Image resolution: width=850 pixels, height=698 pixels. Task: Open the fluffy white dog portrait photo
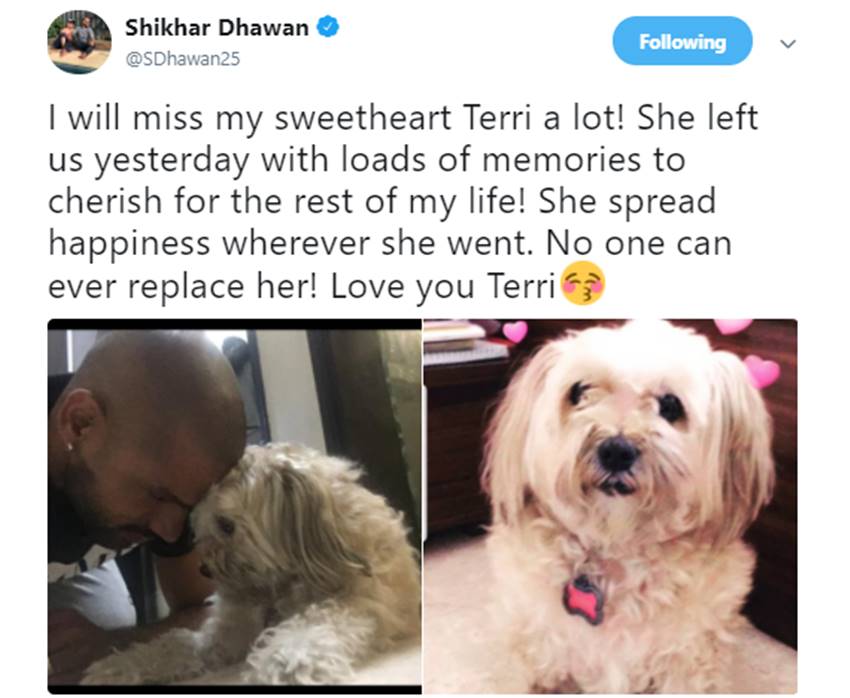(x=610, y=506)
